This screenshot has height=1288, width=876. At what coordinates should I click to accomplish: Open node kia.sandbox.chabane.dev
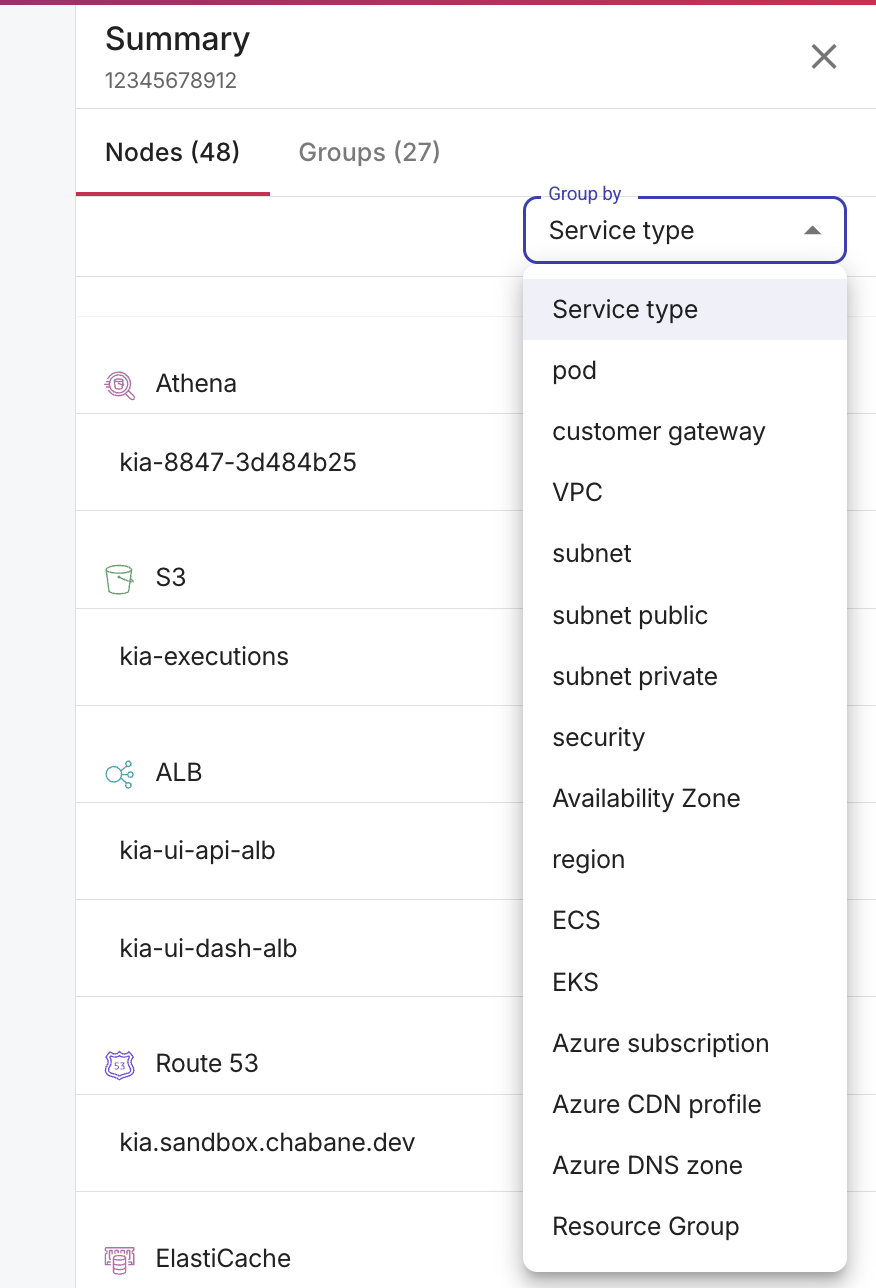pyautogui.click(x=267, y=1142)
